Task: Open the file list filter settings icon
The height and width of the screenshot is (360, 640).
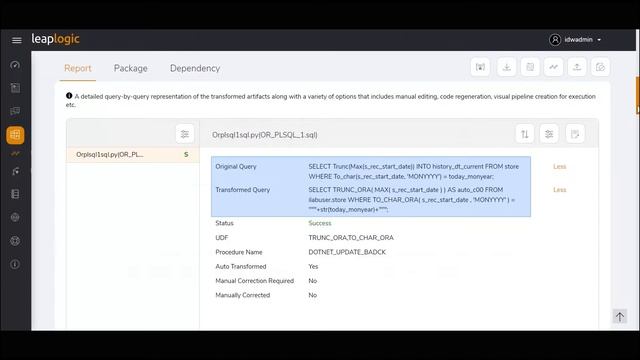Action: pyautogui.click(x=185, y=134)
